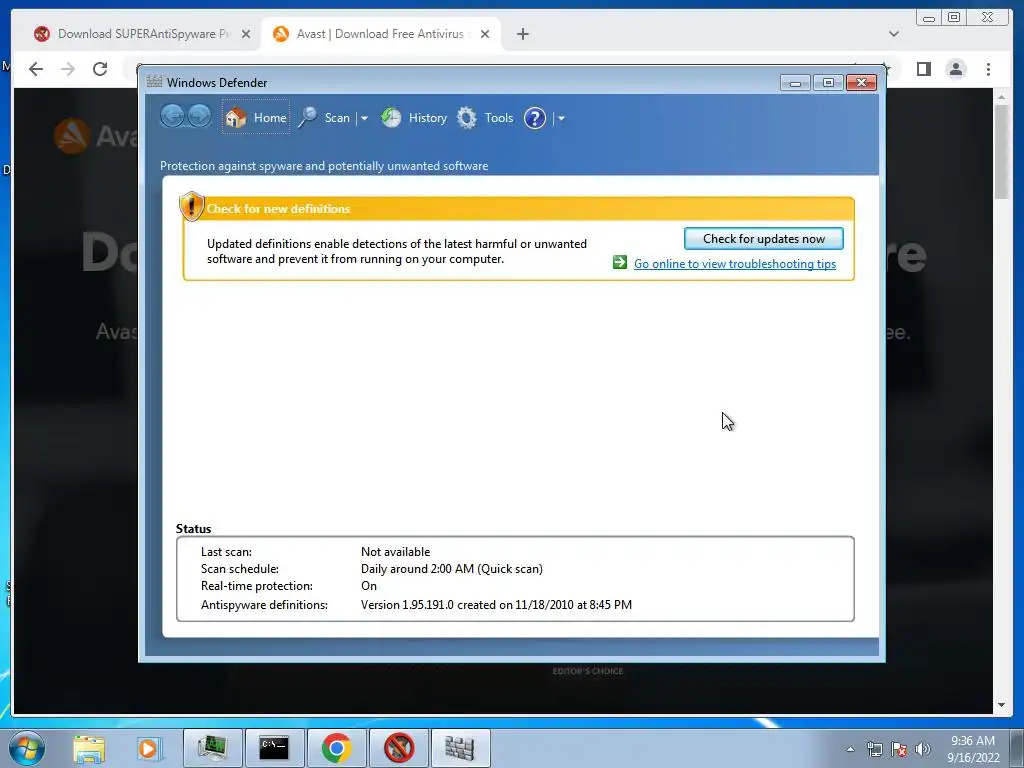Open the History page

click(x=413, y=118)
